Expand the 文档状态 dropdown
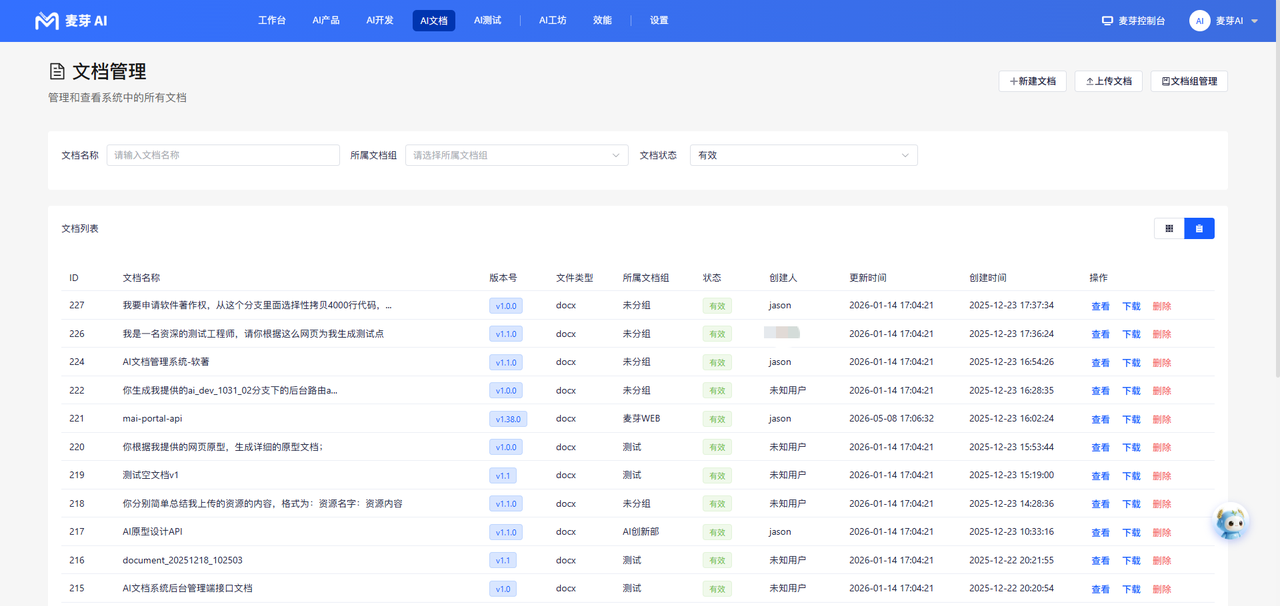1280x606 pixels. pos(804,155)
